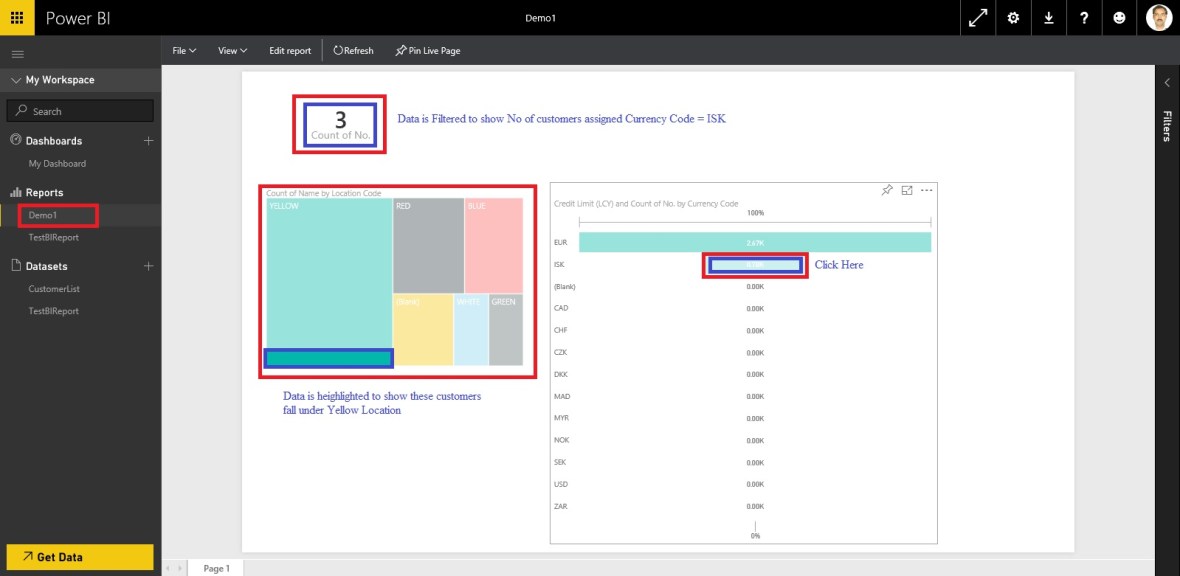Pin Live Page from the report toolbar

point(427,50)
